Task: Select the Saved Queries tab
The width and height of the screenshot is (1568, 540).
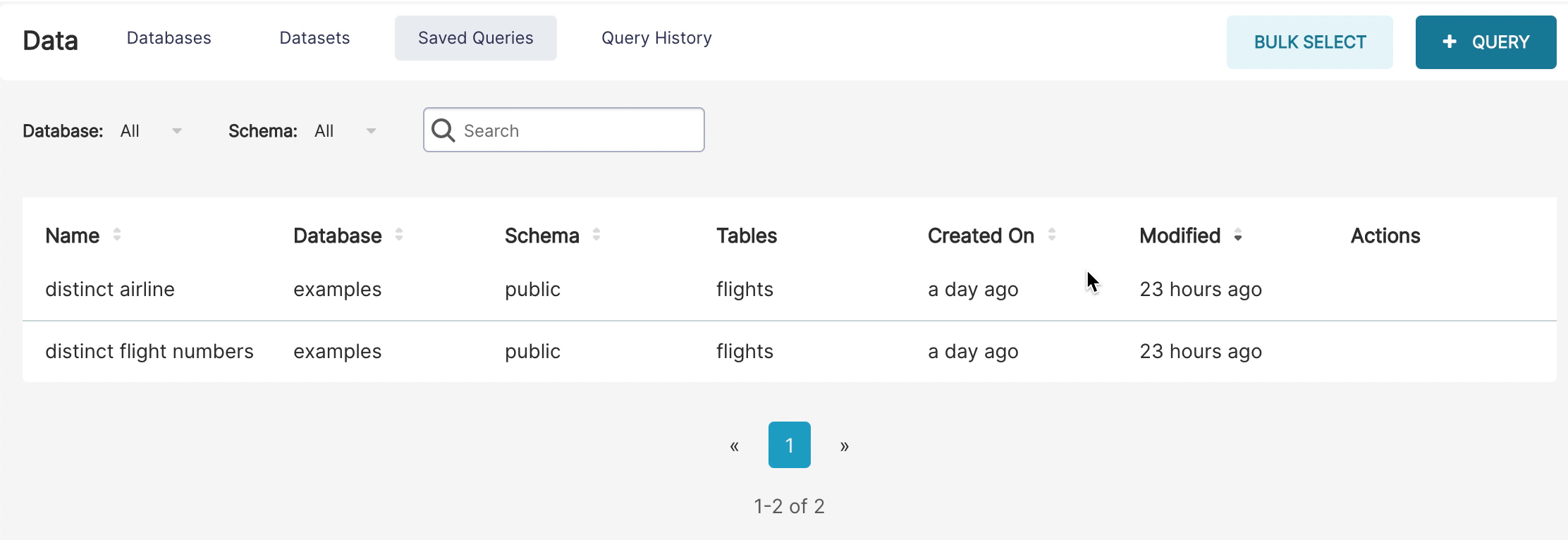Action: coord(476,38)
